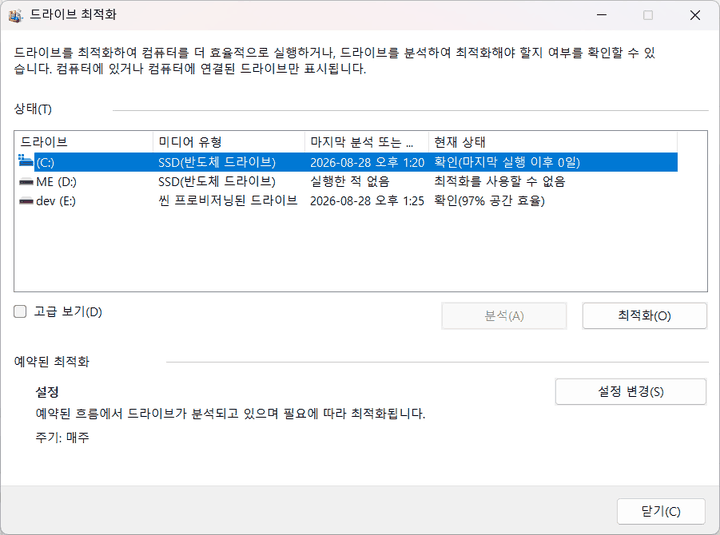Enable the 고급 보기(D) checkbox

point(20,312)
